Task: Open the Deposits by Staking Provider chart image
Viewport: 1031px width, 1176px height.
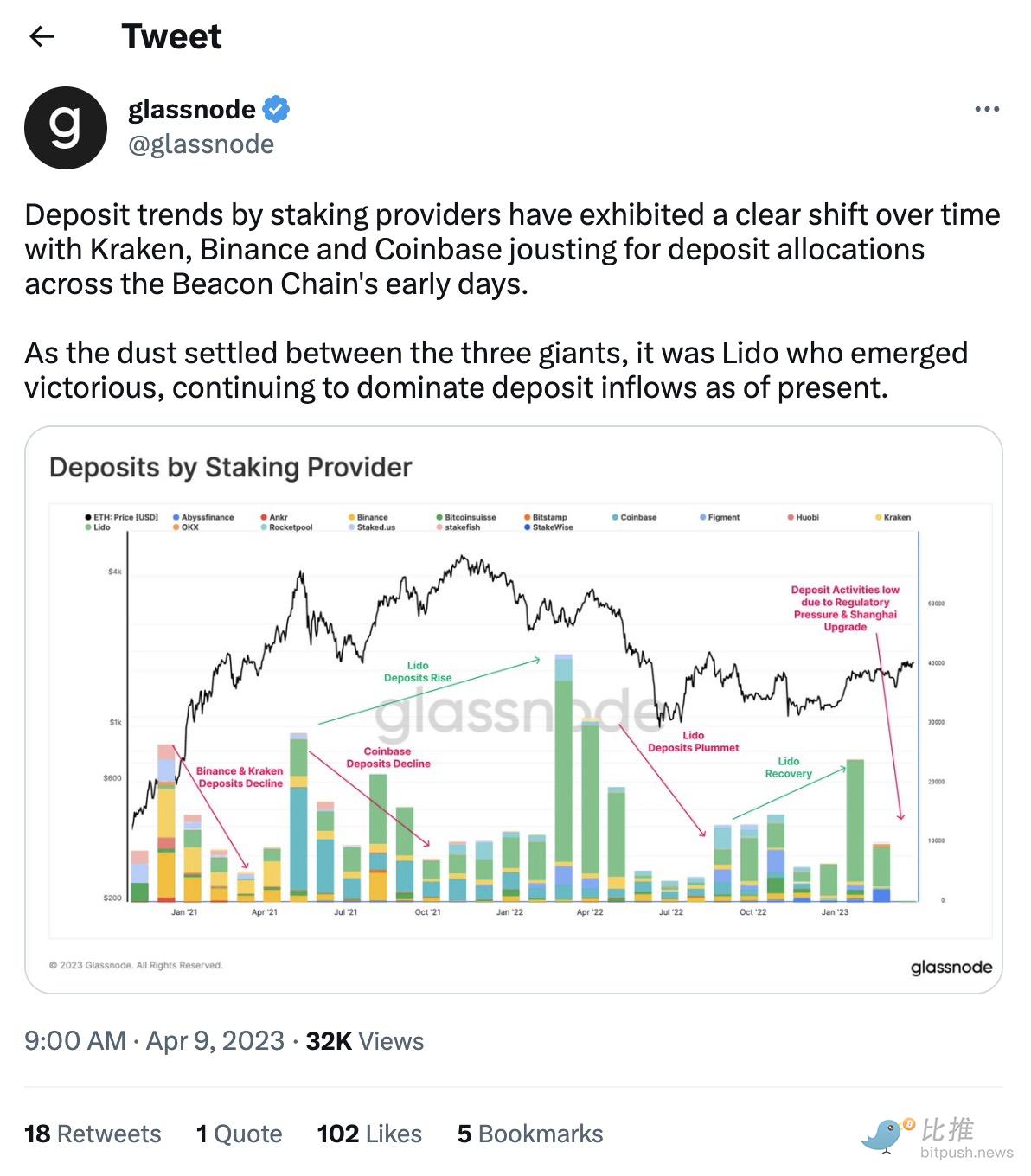Action: pyautogui.click(x=514, y=710)
